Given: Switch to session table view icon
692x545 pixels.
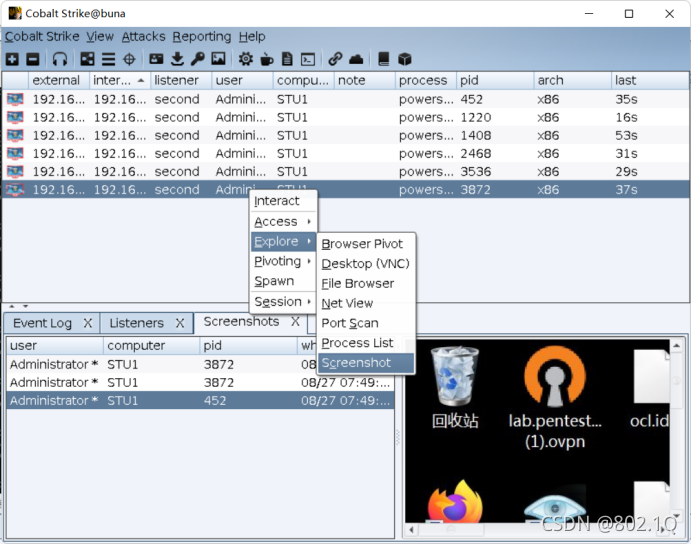Looking at the screenshot, I should click(108, 59).
